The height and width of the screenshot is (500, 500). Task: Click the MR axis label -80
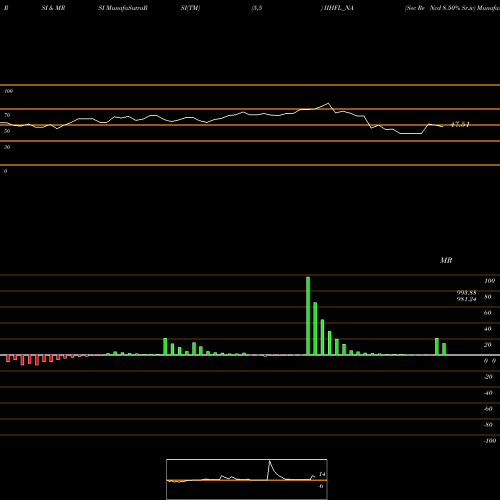pos(488,425)
